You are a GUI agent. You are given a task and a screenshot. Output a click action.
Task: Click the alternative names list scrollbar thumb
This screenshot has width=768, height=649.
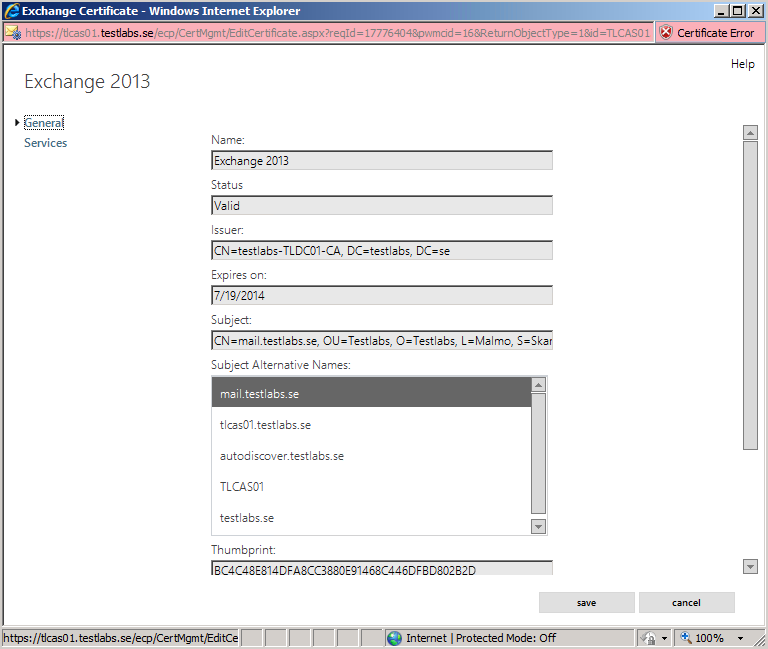(538, 454)
